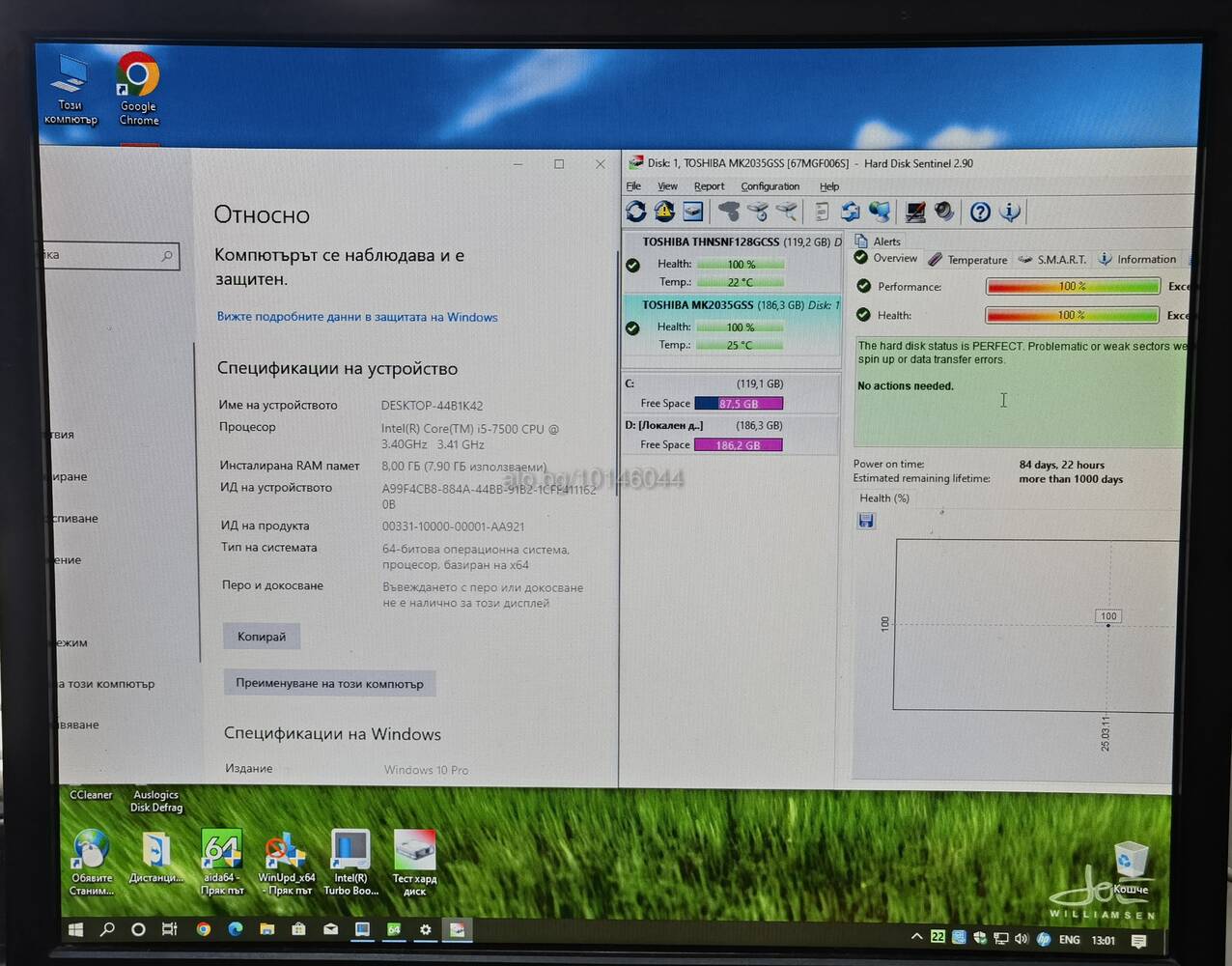This screenshot has height=966, width=1232.
Task: Switch to the S.M.A.R.T. tab
Action: point(1052,260)
